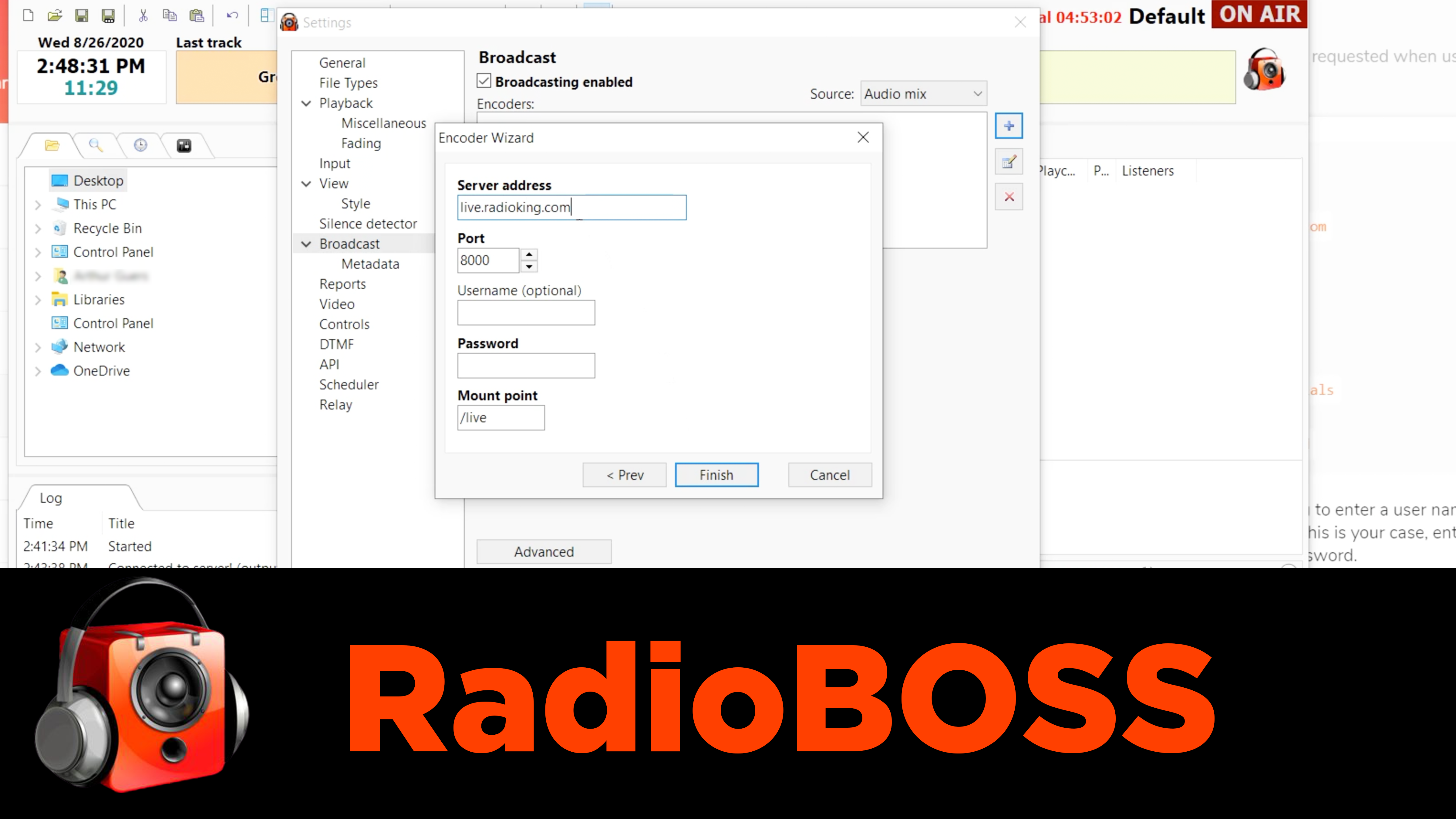Open the file browser folder tab
The height and width of the screenshot is (819, 1456).
pos(52,145)
